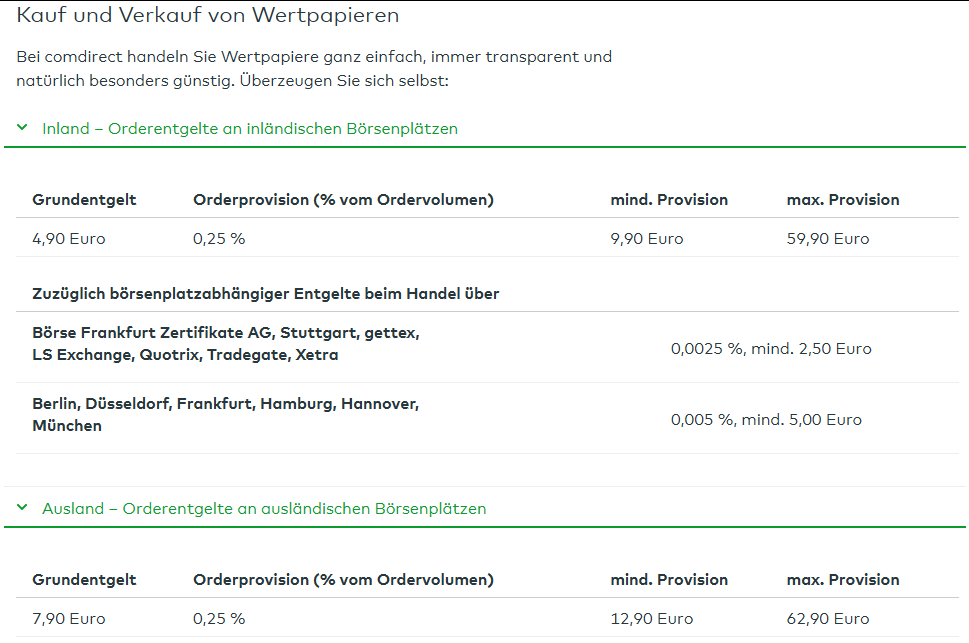
Task: Click the 62,90 Euro Ausland max provision
Action: coord(828,619)
